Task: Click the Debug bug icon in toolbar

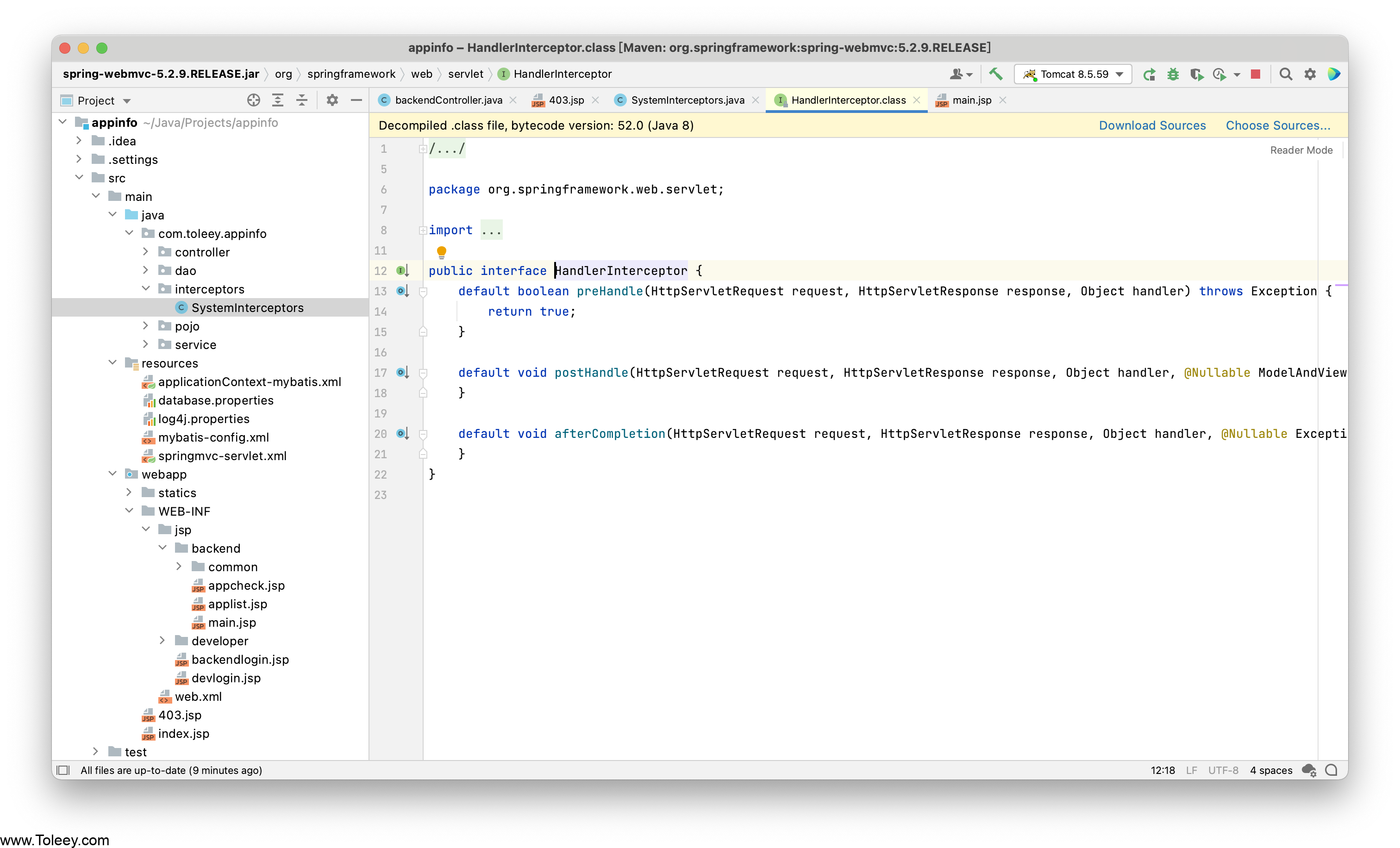Action: [1173, 75]
